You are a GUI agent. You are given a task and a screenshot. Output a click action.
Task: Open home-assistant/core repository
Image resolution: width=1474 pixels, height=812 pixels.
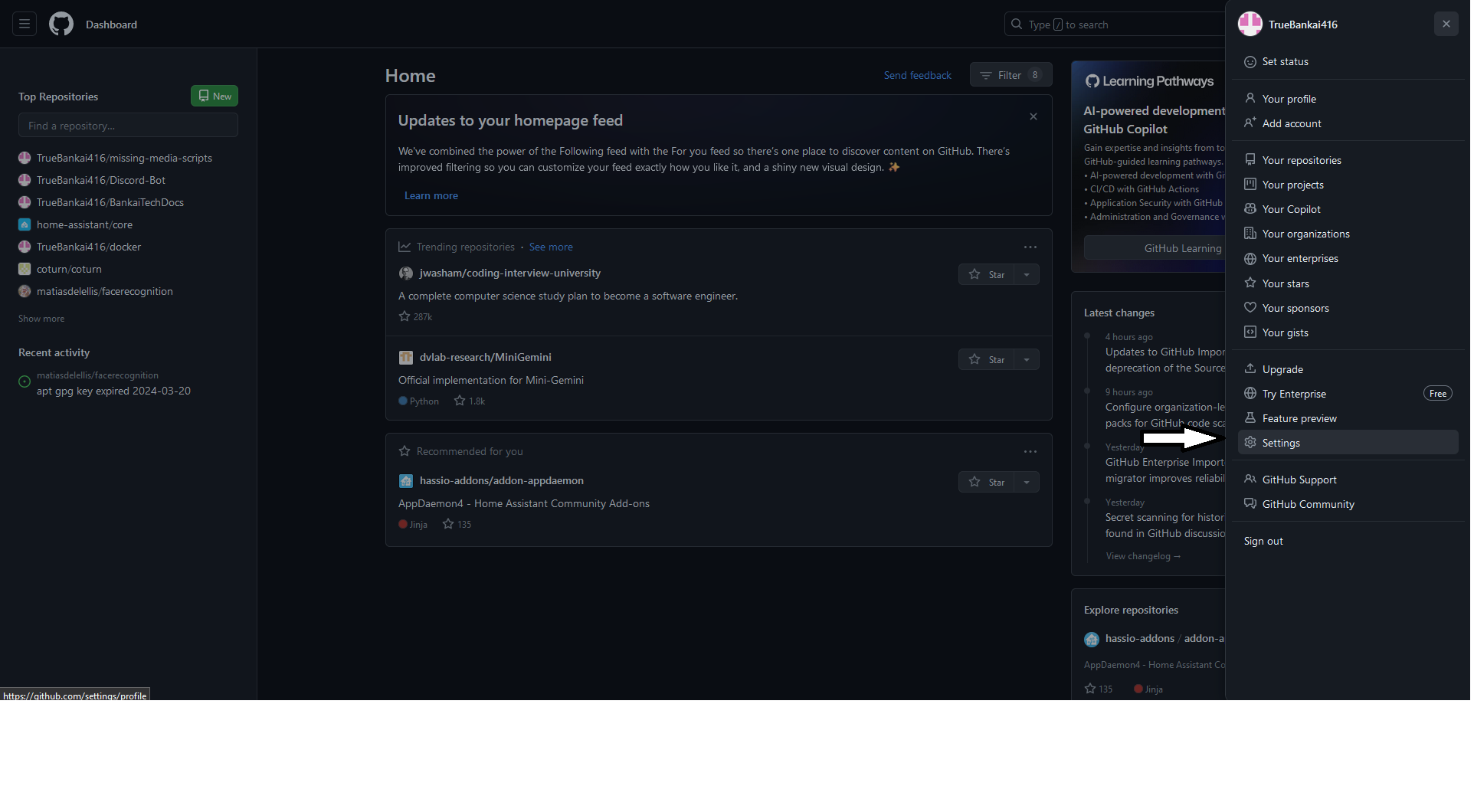[84, 224]
